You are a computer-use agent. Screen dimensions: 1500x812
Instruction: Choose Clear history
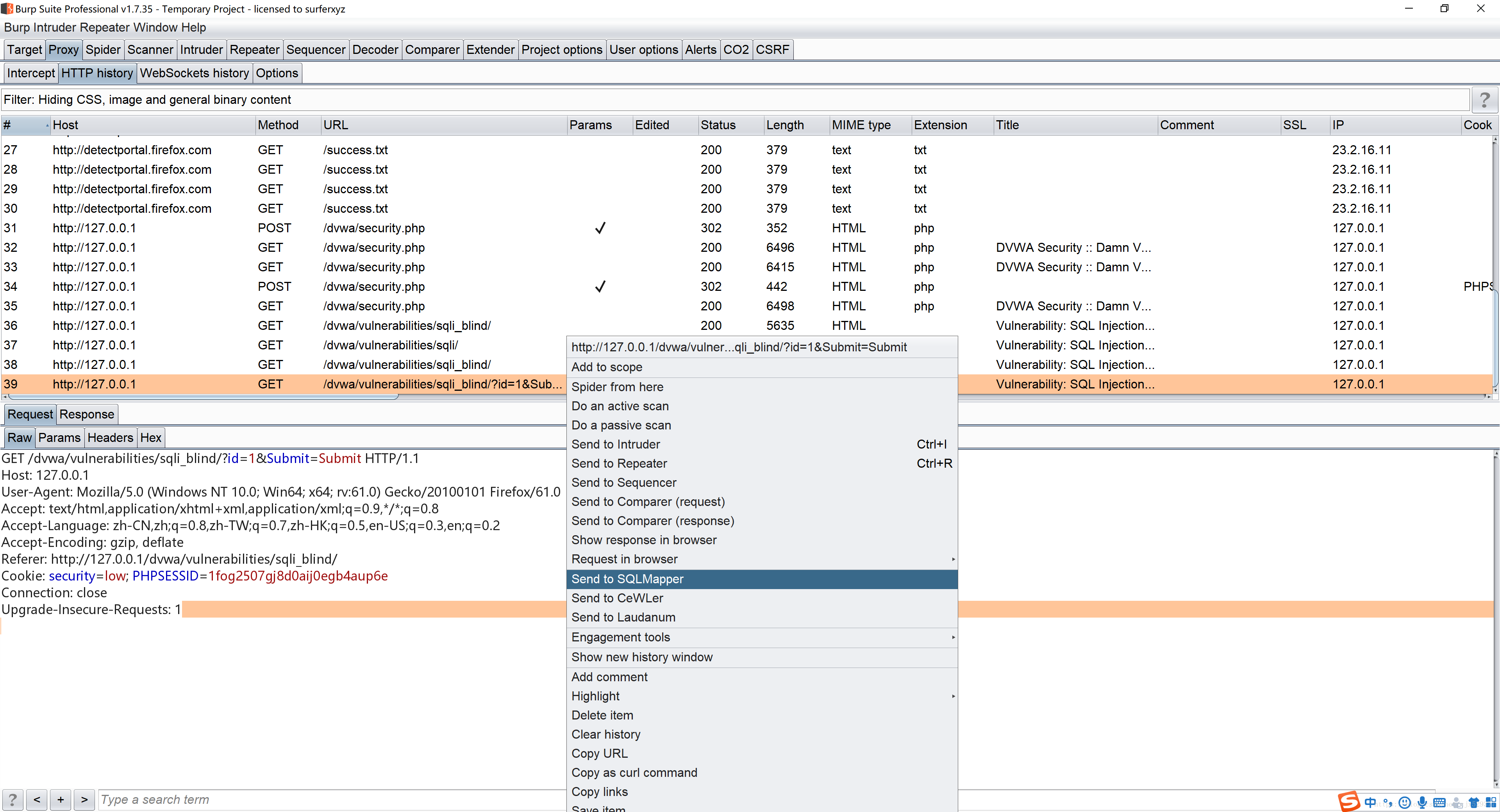coord(762,734)
